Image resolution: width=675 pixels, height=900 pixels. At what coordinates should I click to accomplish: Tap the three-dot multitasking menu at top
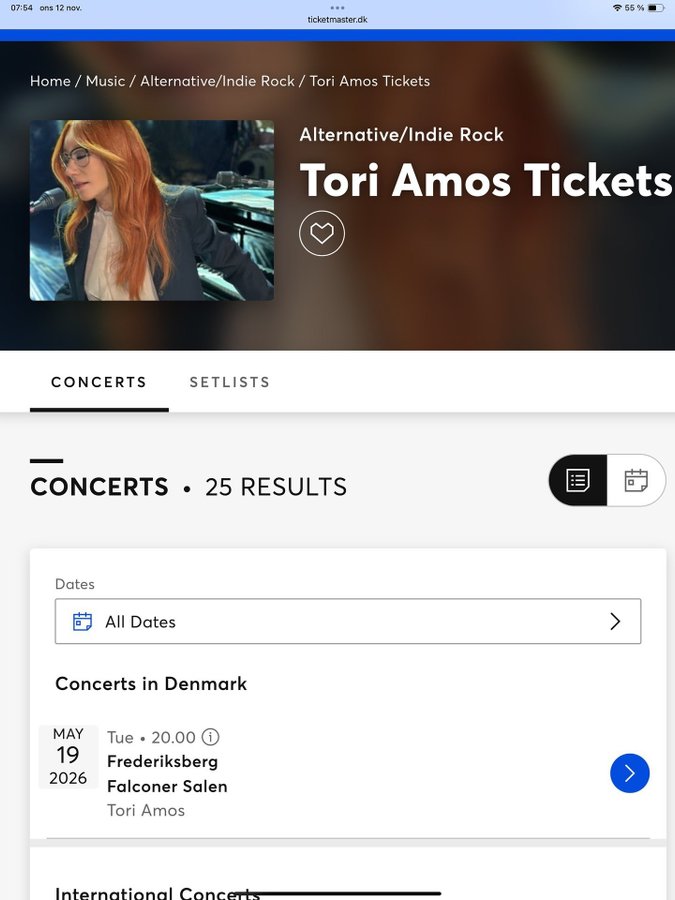(337, 7)
